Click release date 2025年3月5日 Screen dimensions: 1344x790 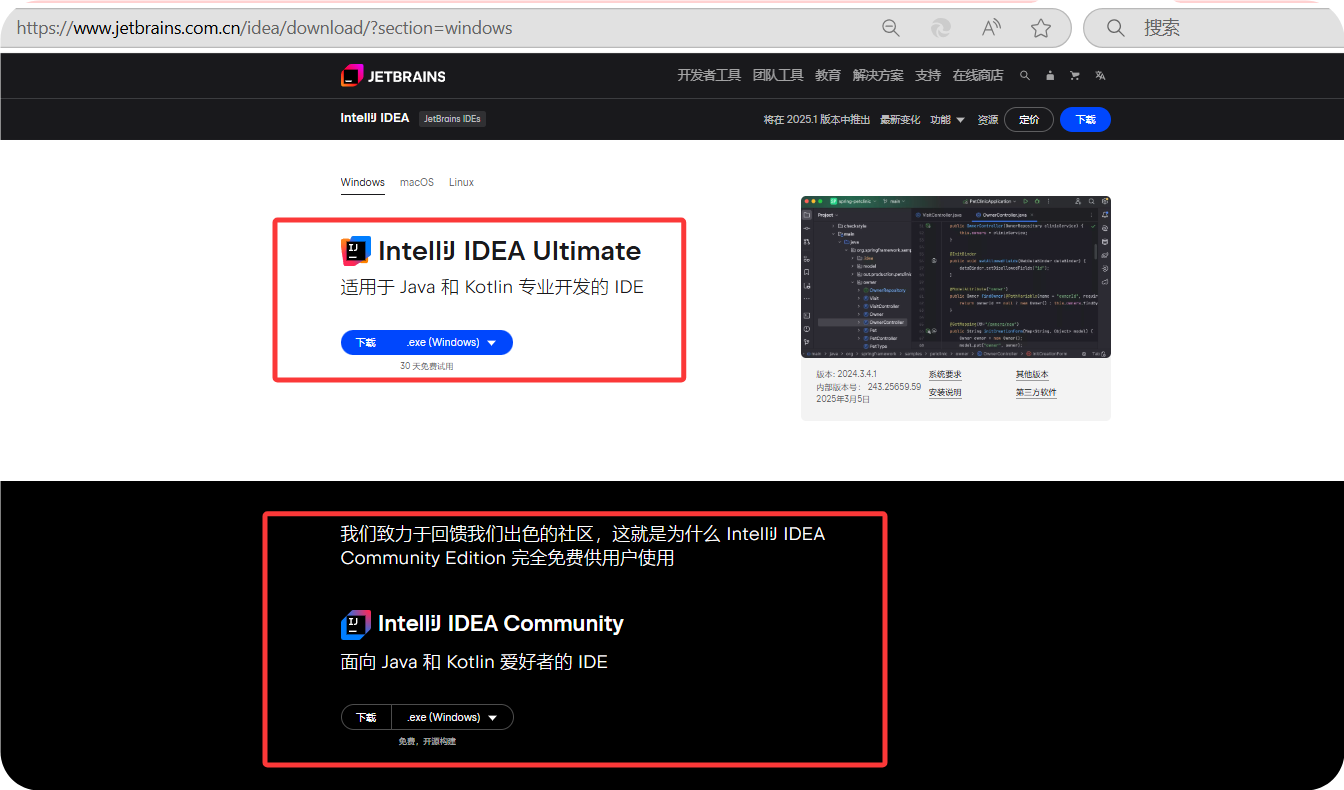click(843, 399)
